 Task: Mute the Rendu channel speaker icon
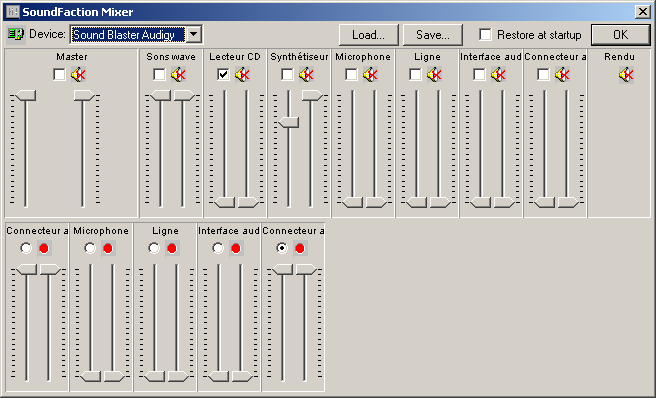click(626, 75)
